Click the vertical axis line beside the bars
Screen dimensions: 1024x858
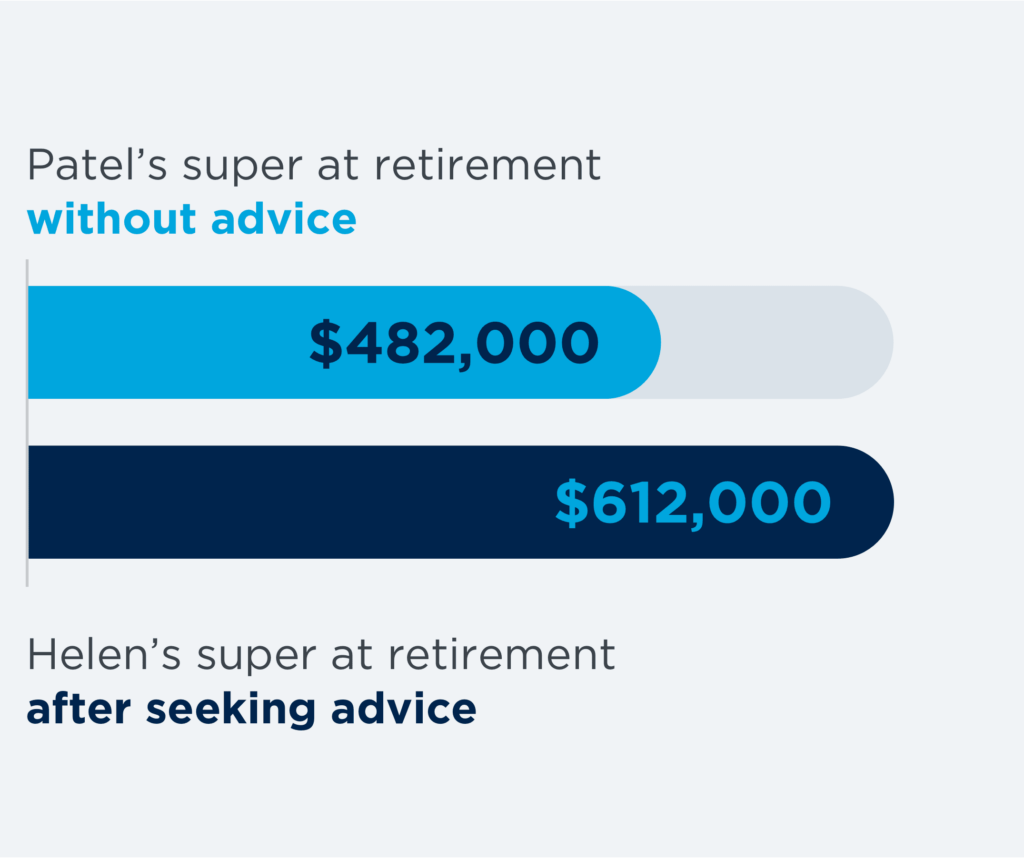click(27, 422)
